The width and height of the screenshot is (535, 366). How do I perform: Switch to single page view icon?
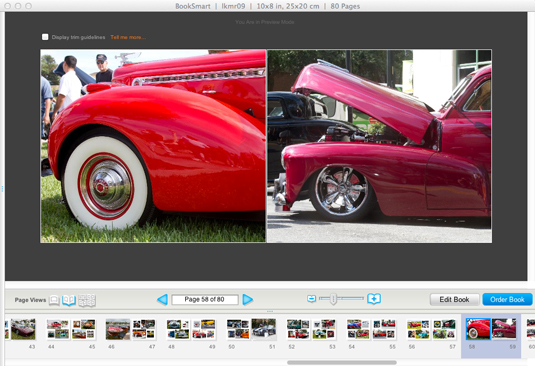(54, 300)
